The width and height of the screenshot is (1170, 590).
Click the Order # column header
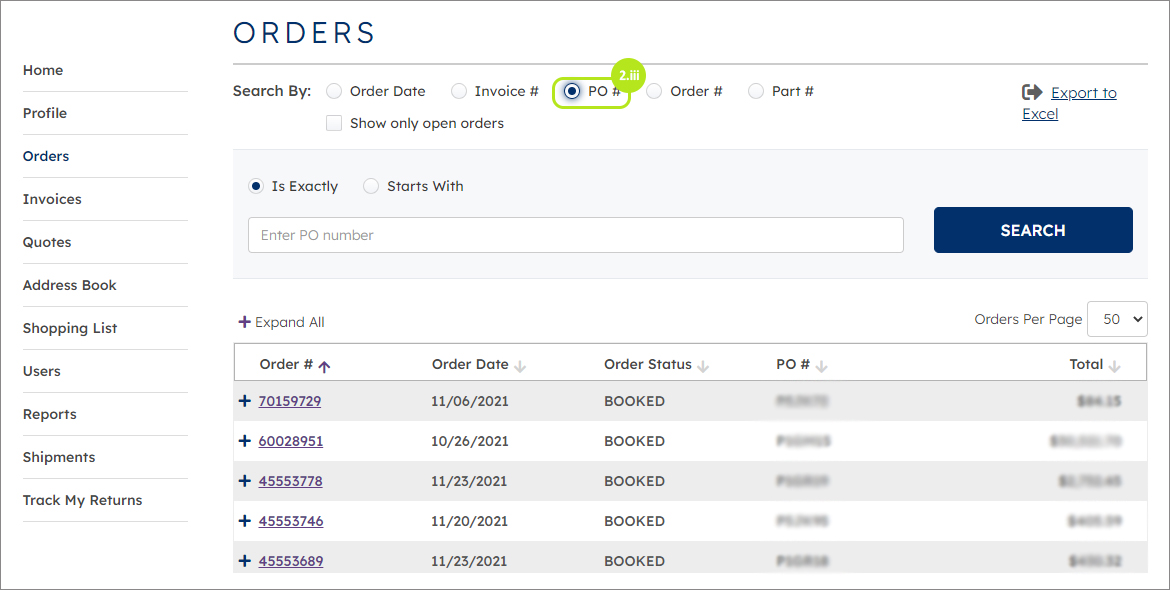286,365
